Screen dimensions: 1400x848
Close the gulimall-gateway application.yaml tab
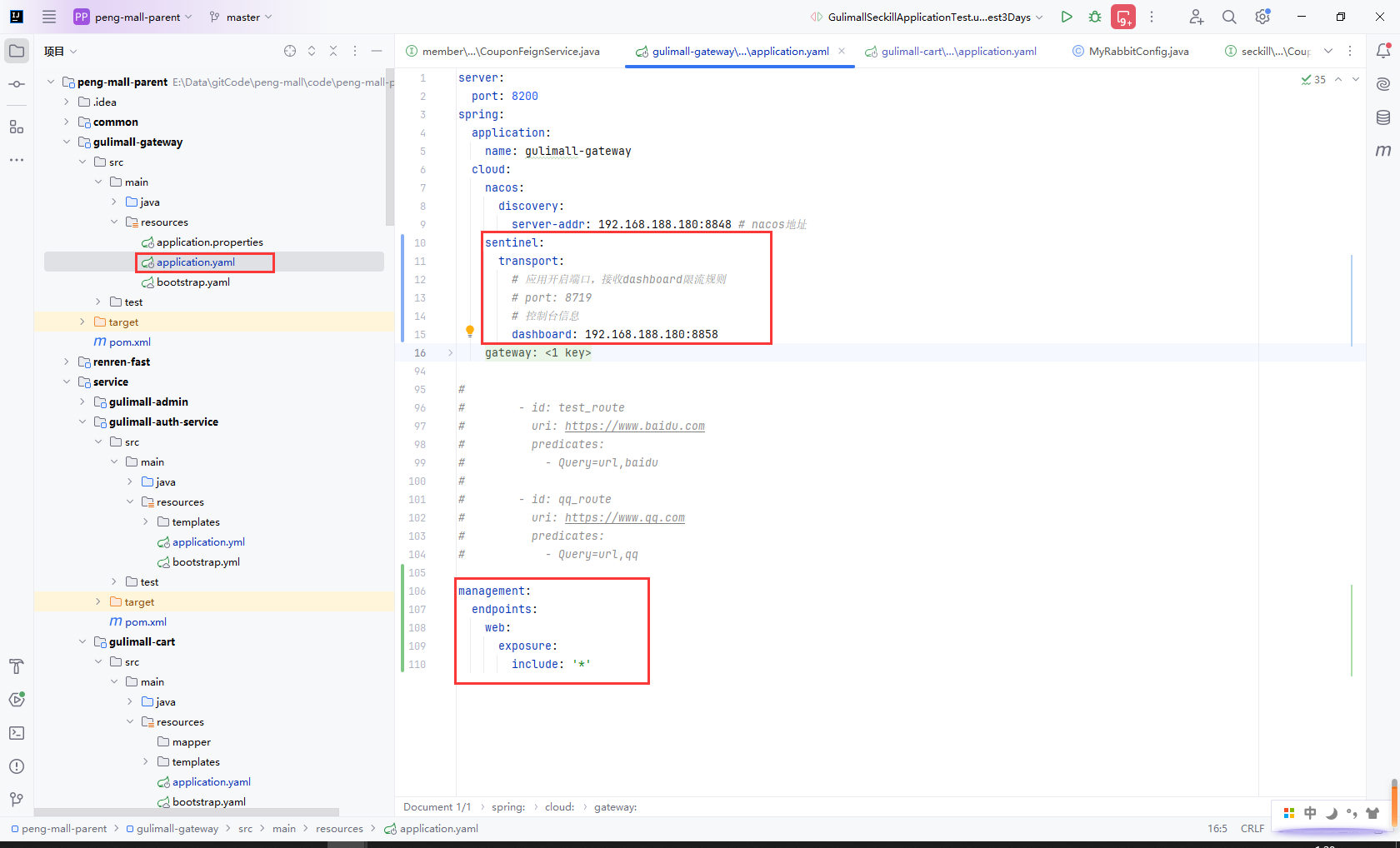point(842,51)
